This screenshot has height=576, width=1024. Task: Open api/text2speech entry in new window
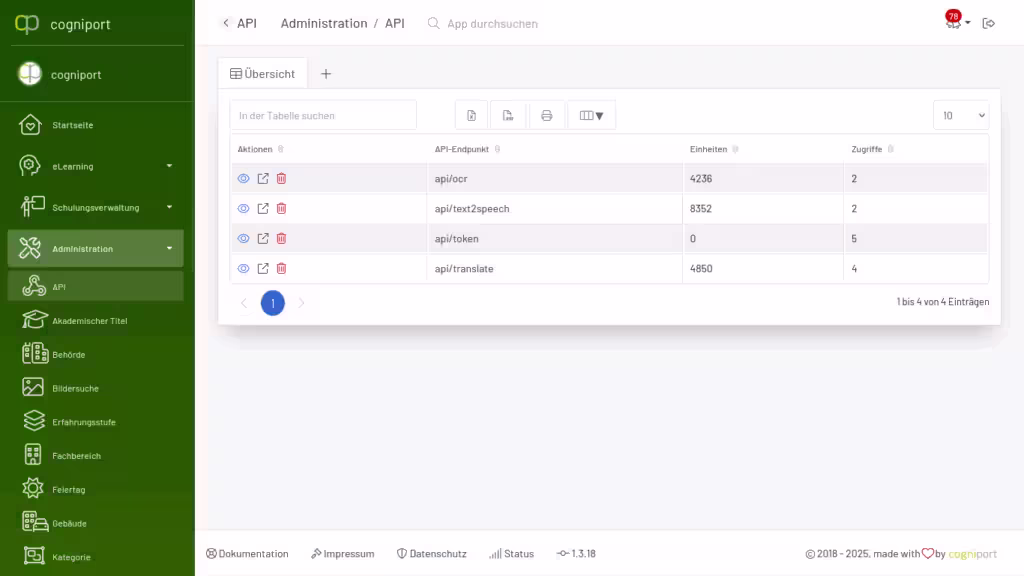[x=263, y=209]
